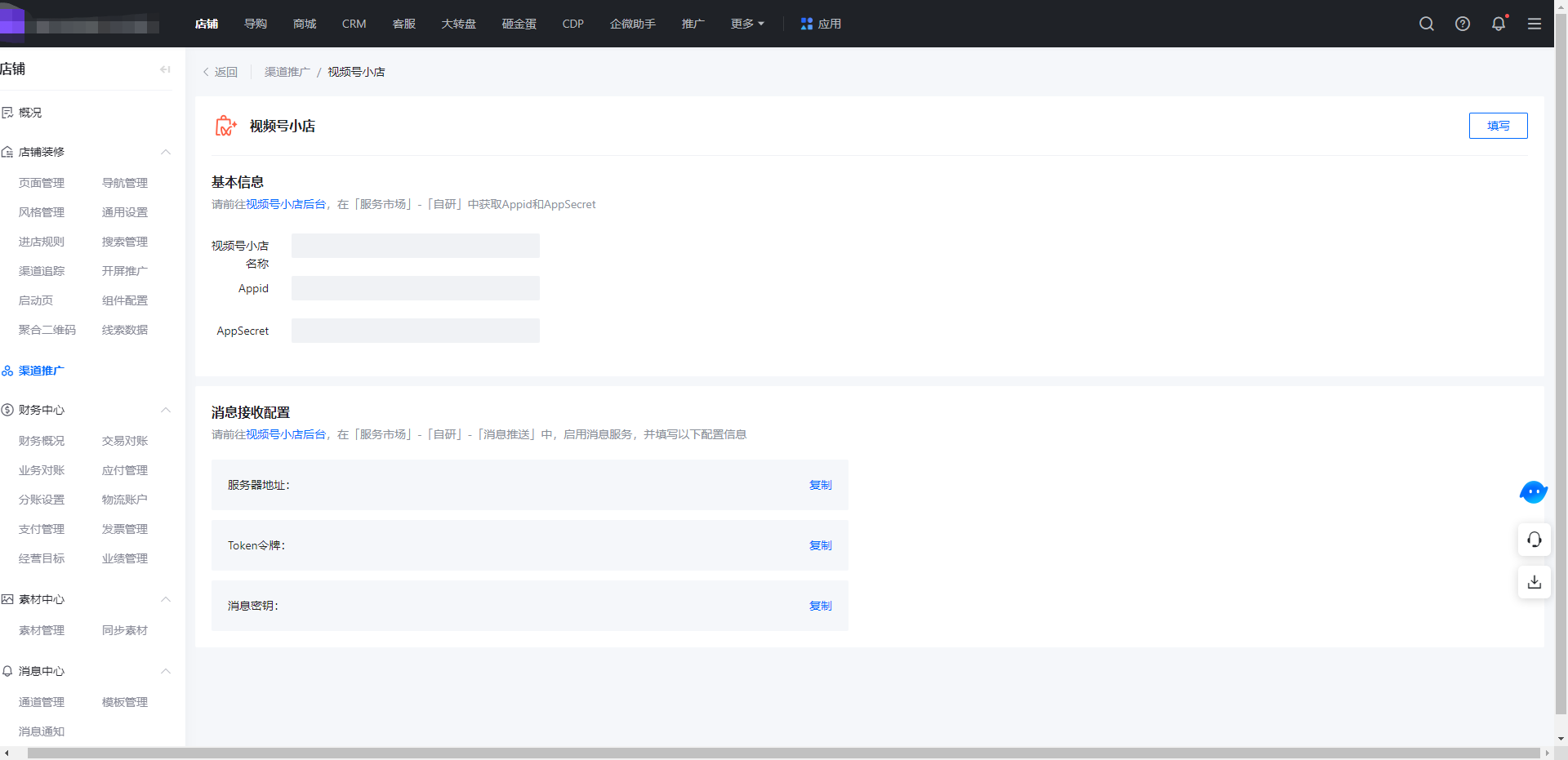Click the brand logo at top left
Viewport: 1568px width, 760px height.
coord(13,23)
